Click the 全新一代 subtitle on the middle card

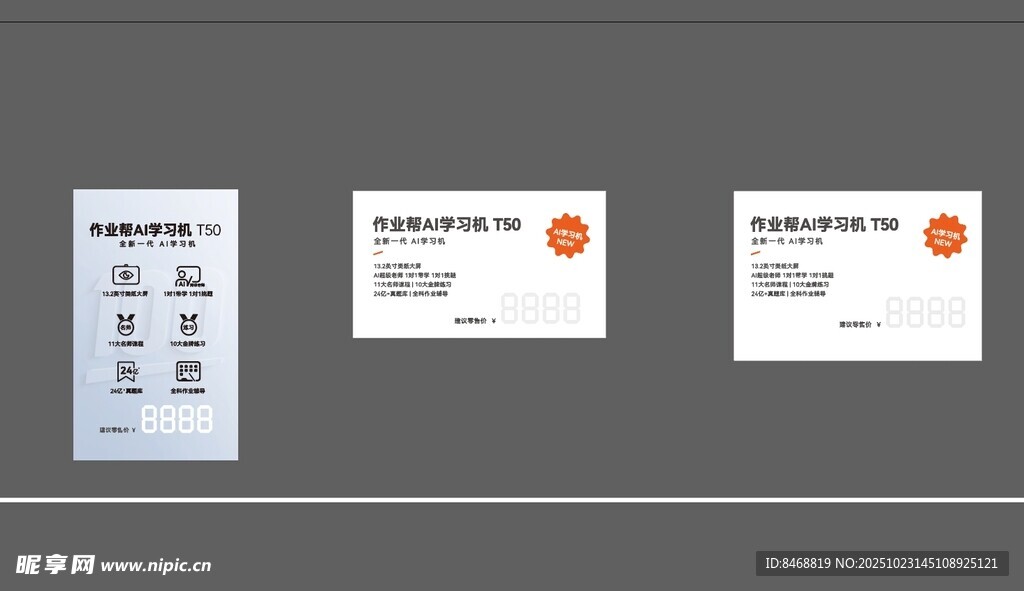(409, 241)
